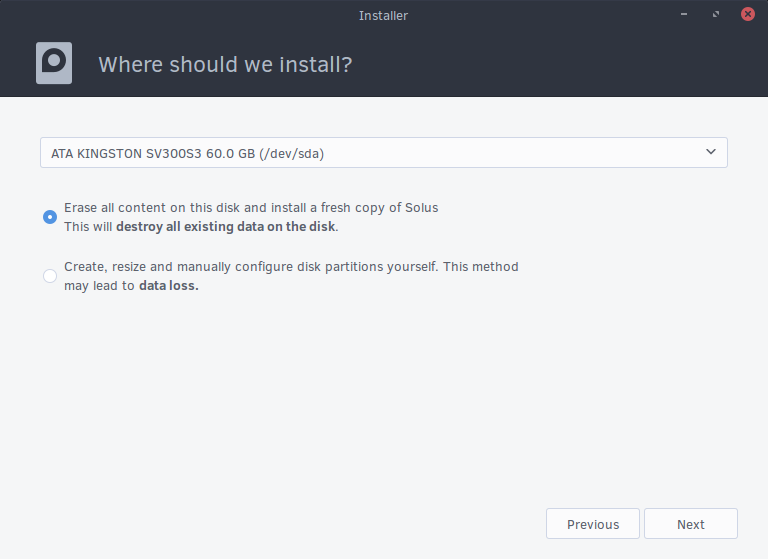Minimize the Installer window
This screenshot has height=559, width=768.
coord(684,14)
